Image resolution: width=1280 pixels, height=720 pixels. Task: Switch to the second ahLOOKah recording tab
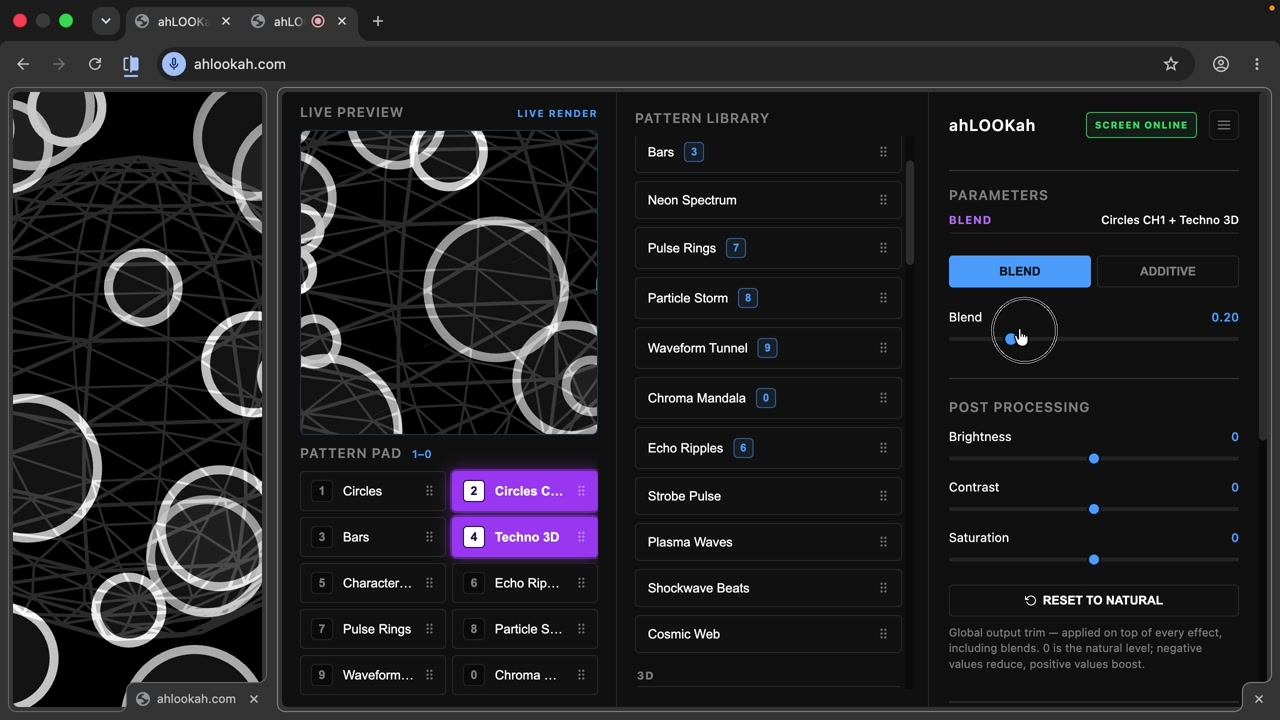(x=298, y=21)
